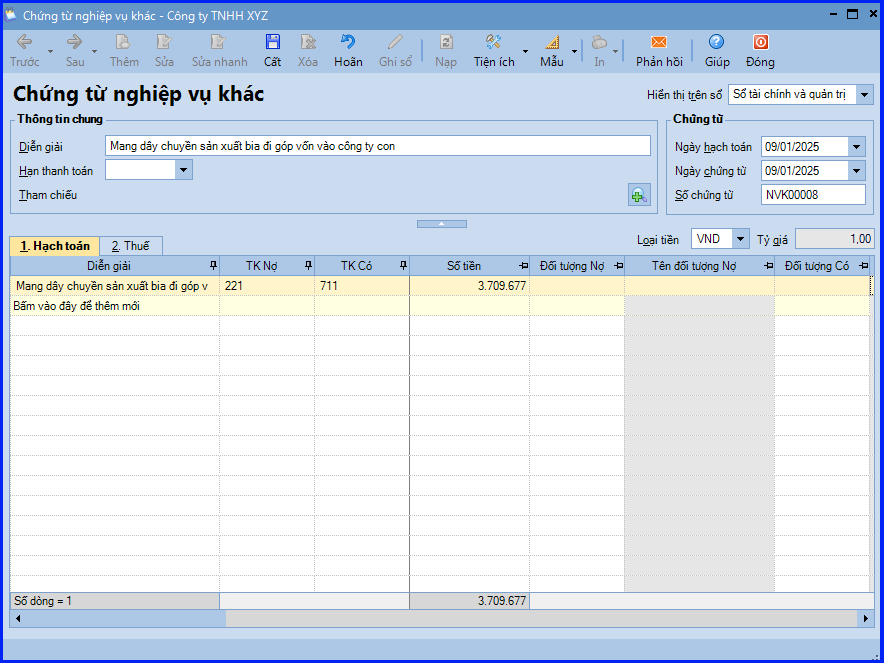Open the Hạn thanh toán dropdown
The image size is (884, 663).
pyautogui.click(x=183, y=170)
